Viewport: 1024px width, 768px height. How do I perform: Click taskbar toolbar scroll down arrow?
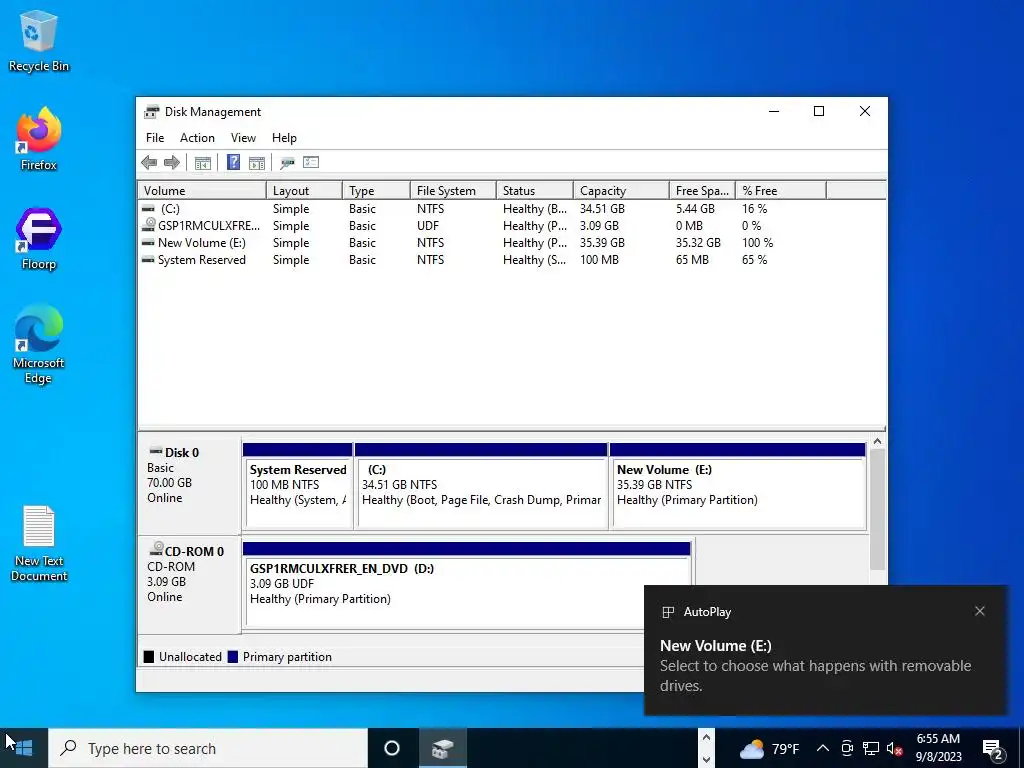(x=706, y=759)
